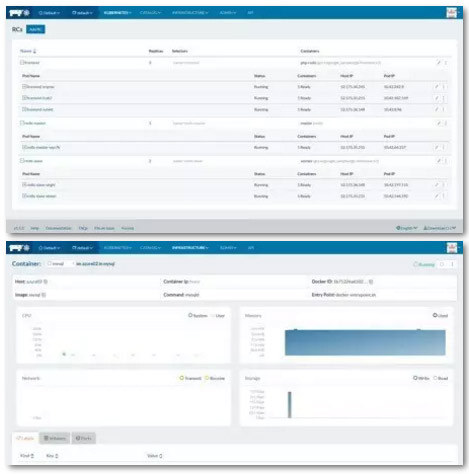The height and width of the screenshot is (474, 469).
Task: Click the action icon beside the Running status
Action: (442, 264)
